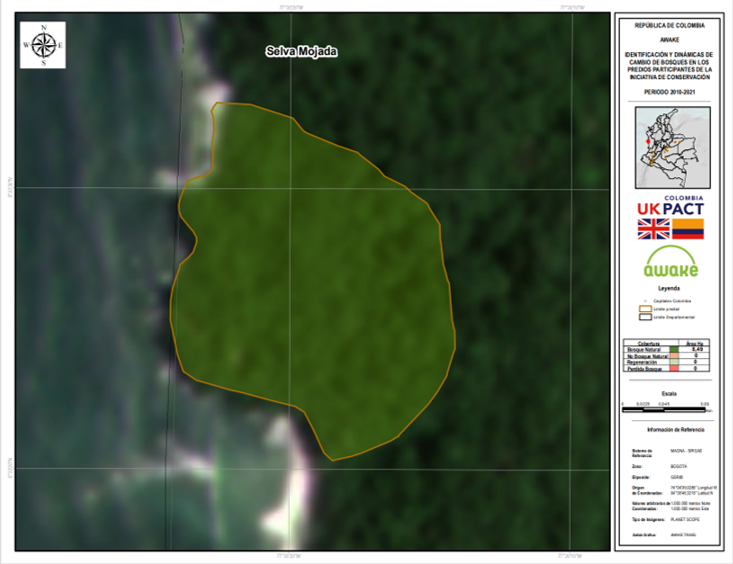Image resolution: width=733 pixels, height=564 pixels.
Task: Open the Colombia overview inset map
Action: click(x=672, y=147)
